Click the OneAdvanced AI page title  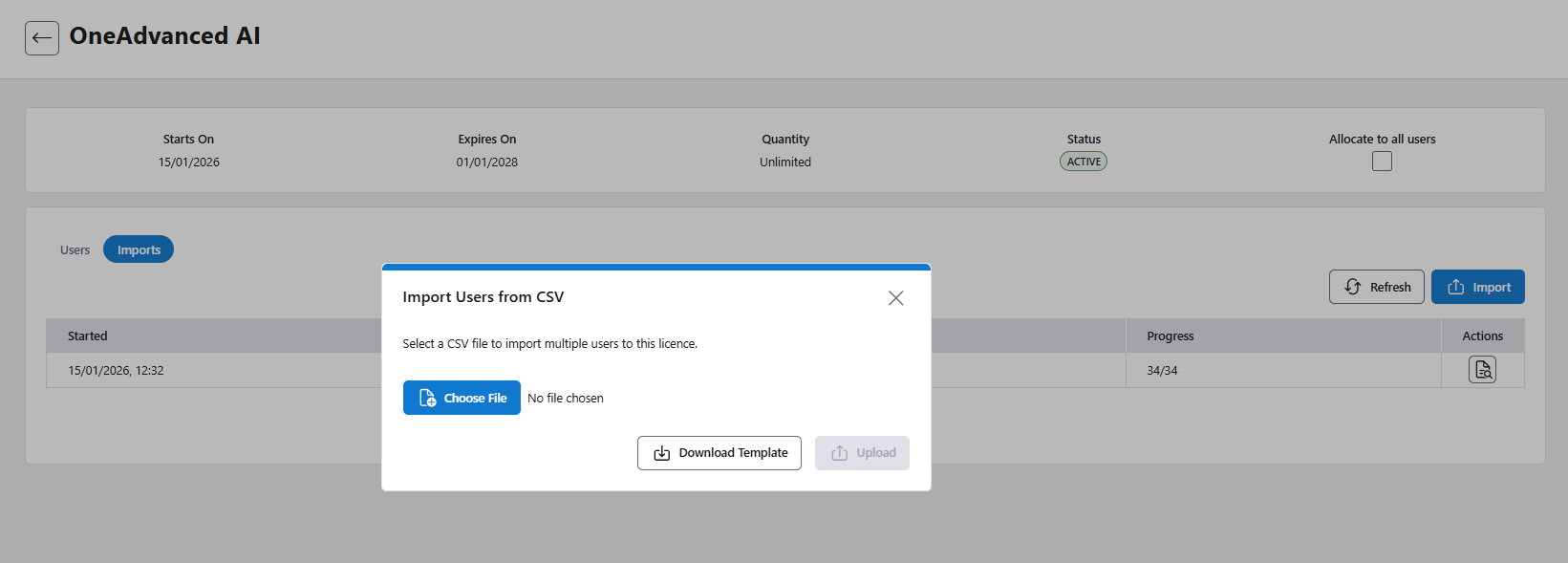point(164,36)
